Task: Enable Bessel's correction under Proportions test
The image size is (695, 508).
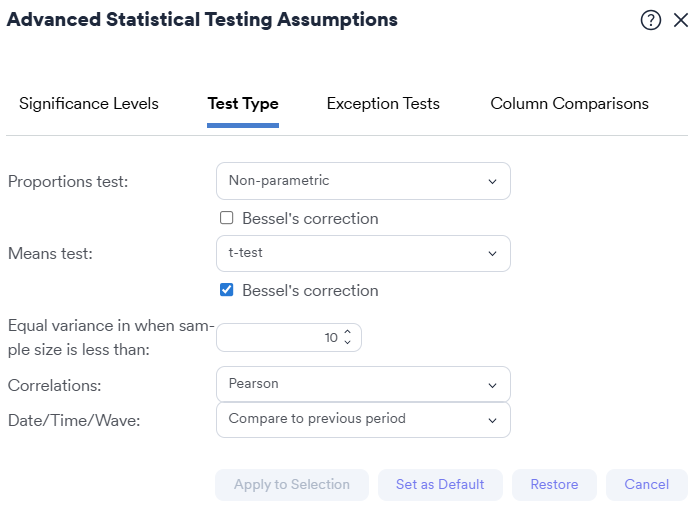Action: click(227, 218)
